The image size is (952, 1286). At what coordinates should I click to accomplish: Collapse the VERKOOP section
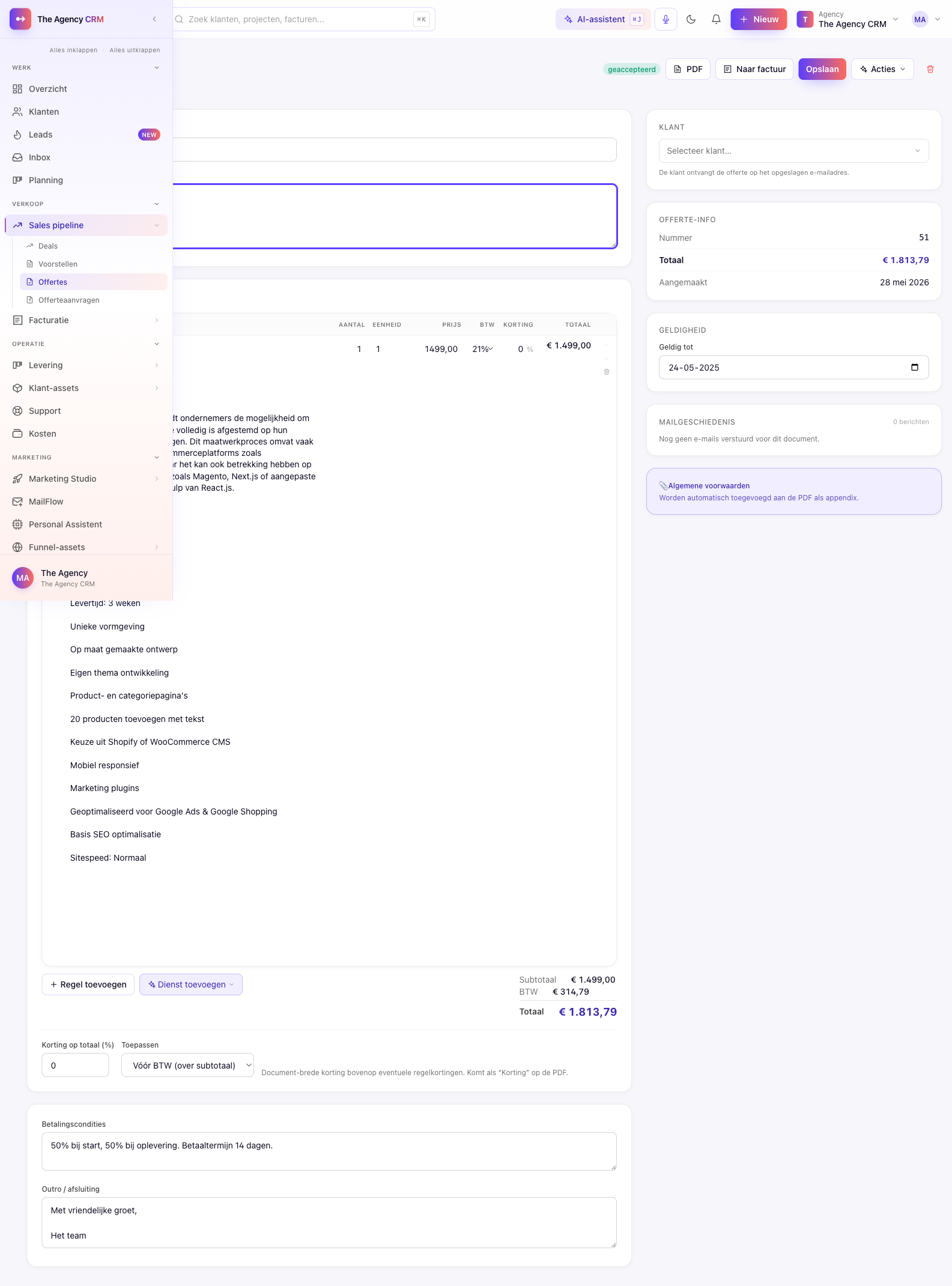[157, 204]
